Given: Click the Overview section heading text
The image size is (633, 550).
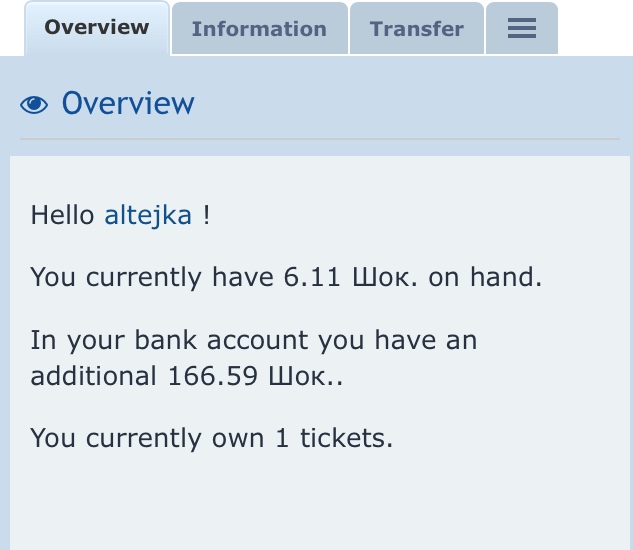Looking at the screenshot, I should click(128, 103).
